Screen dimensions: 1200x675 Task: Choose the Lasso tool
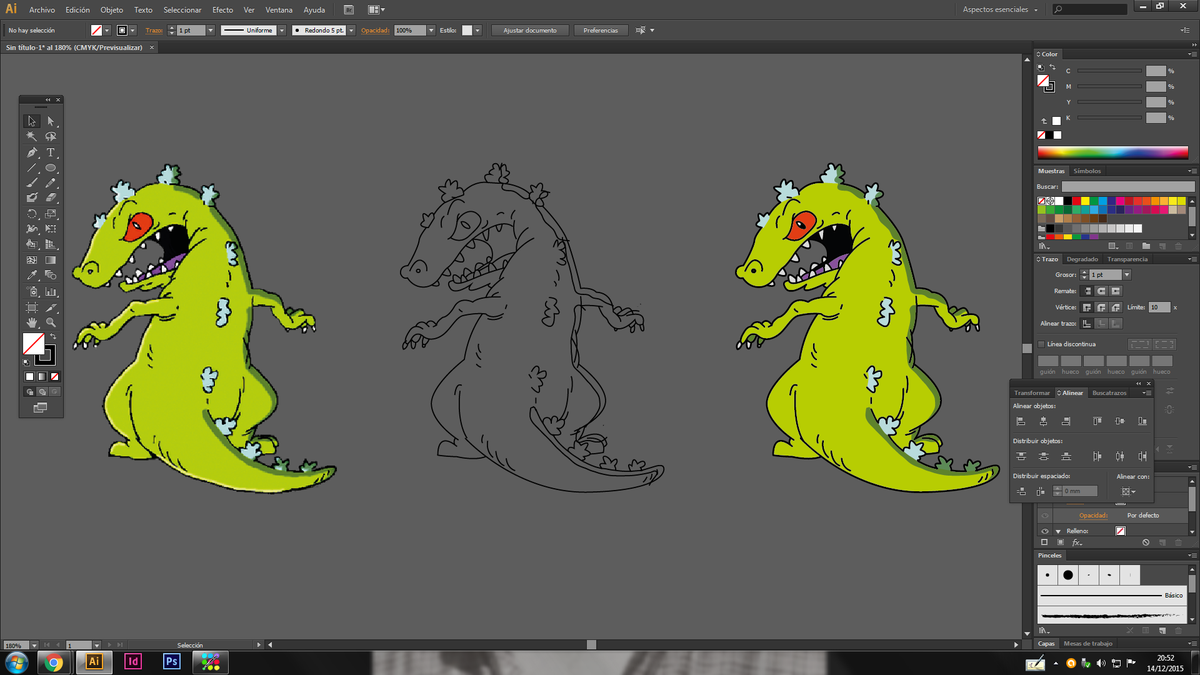(x=50, y=137)
